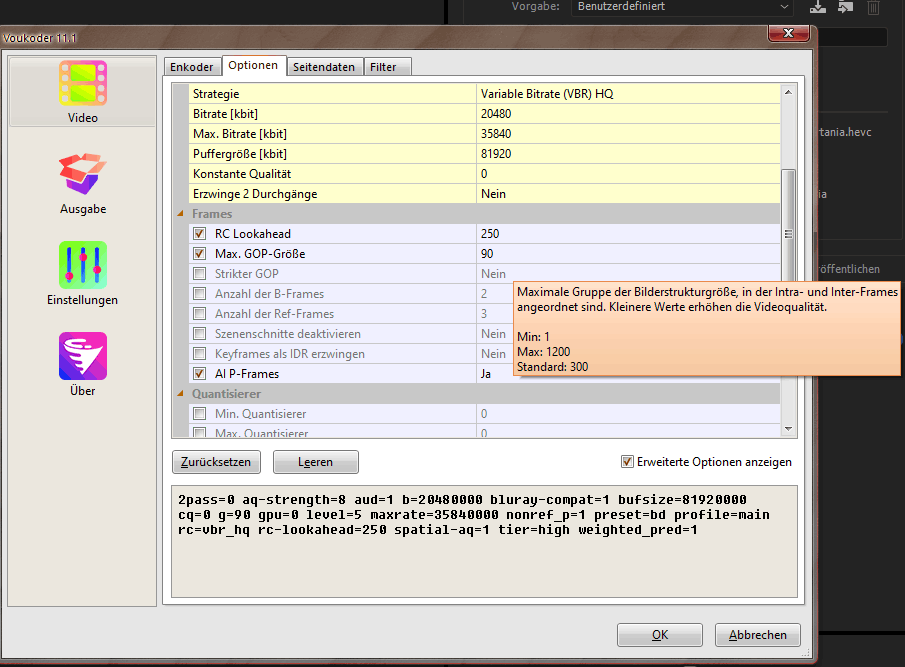
Task: Switch to the Filter tab
Action: coord(383,67)
